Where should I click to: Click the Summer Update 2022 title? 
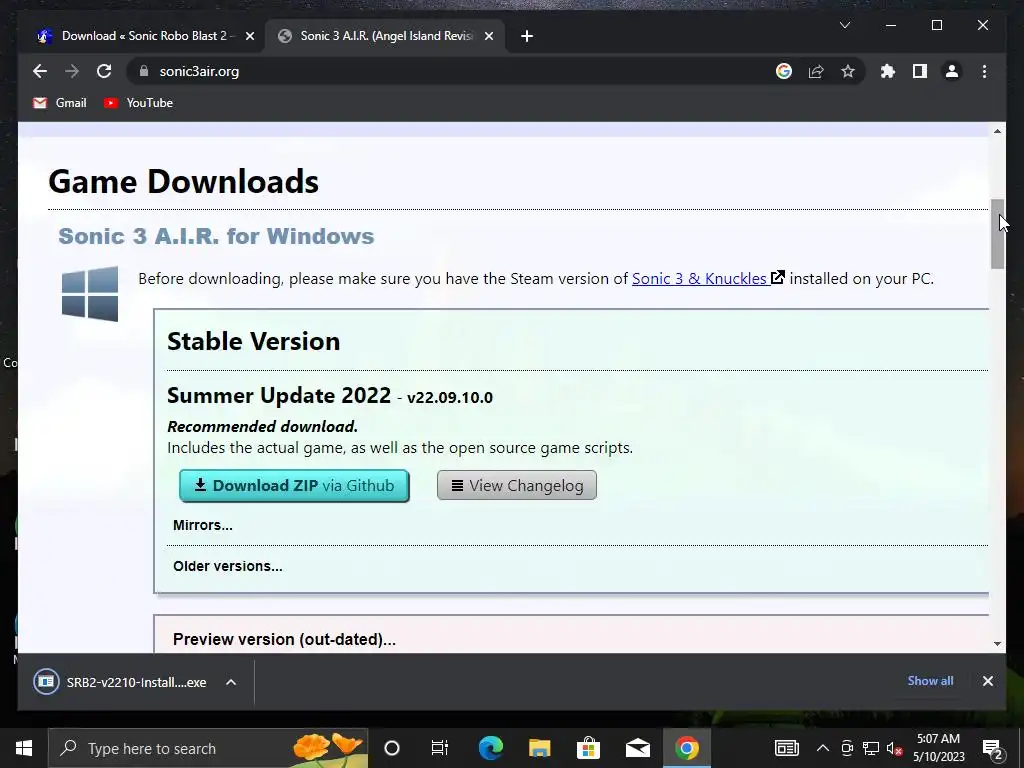(x=279, y=395)
